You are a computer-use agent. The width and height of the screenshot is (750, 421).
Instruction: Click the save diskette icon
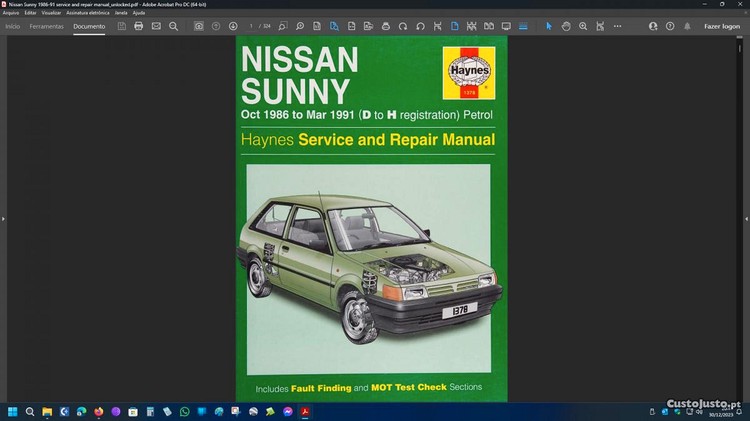(x=122, y=26)
